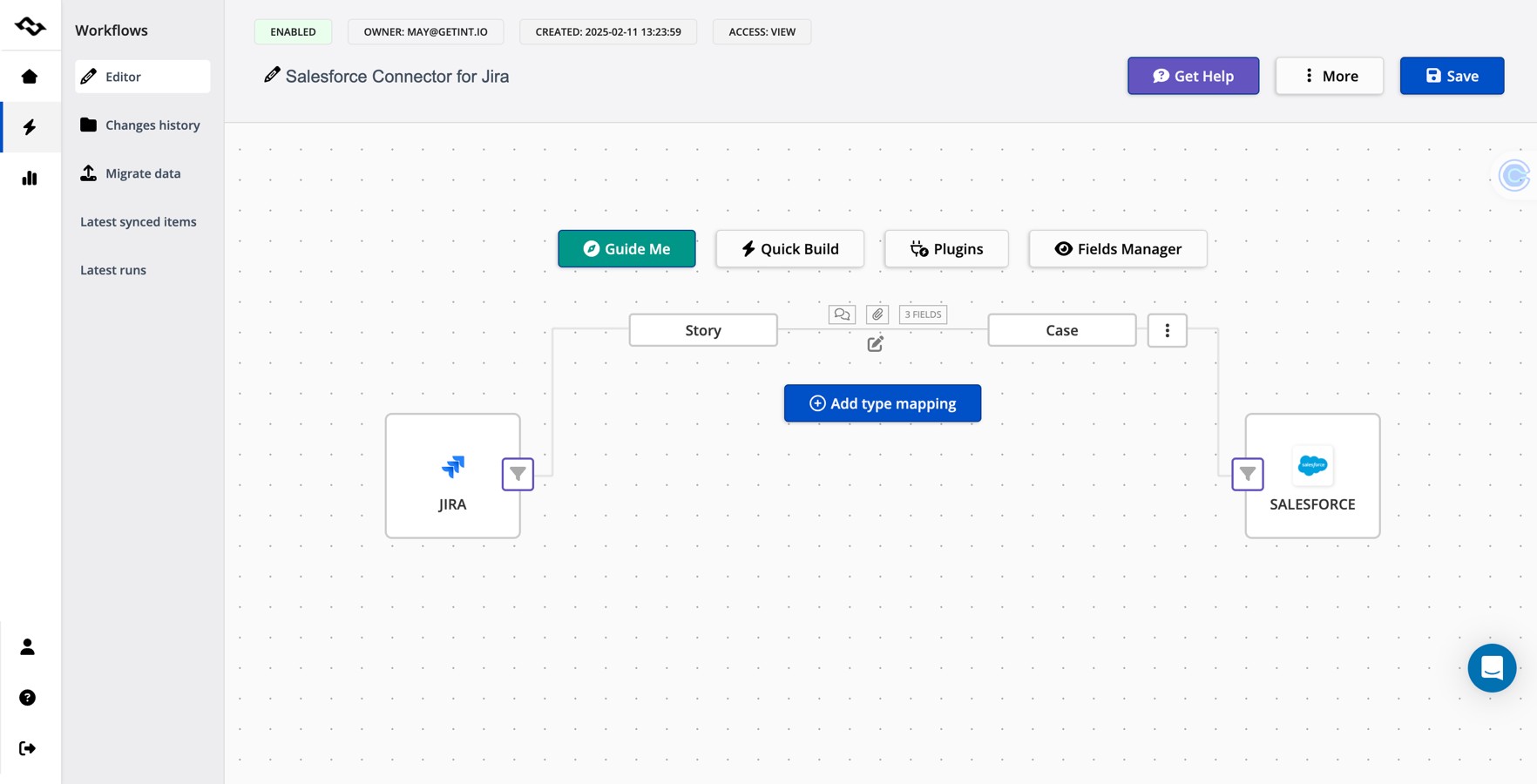Open the bar chart reports icon
This screenshot has width=1537, height=784.
(x=30, y=178)
